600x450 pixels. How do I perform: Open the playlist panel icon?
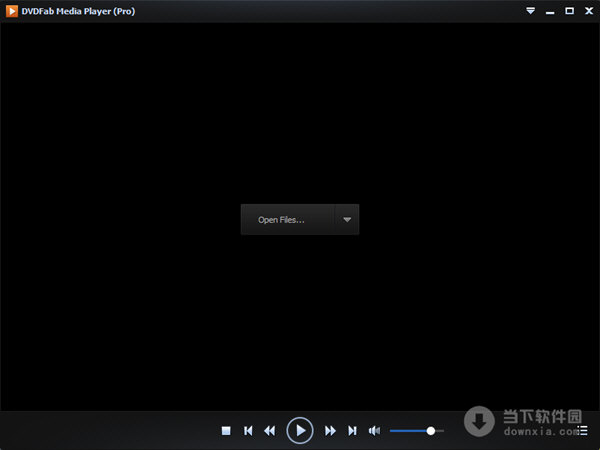click(x=583, y=430)
